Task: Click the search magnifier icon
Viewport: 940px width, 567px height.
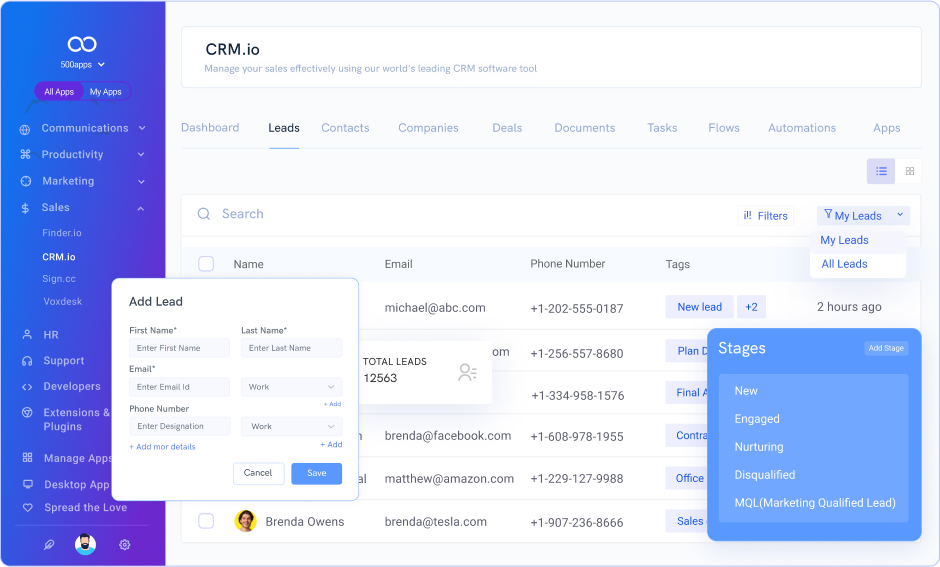Action: pyautogui.click(x=204, y=214)
